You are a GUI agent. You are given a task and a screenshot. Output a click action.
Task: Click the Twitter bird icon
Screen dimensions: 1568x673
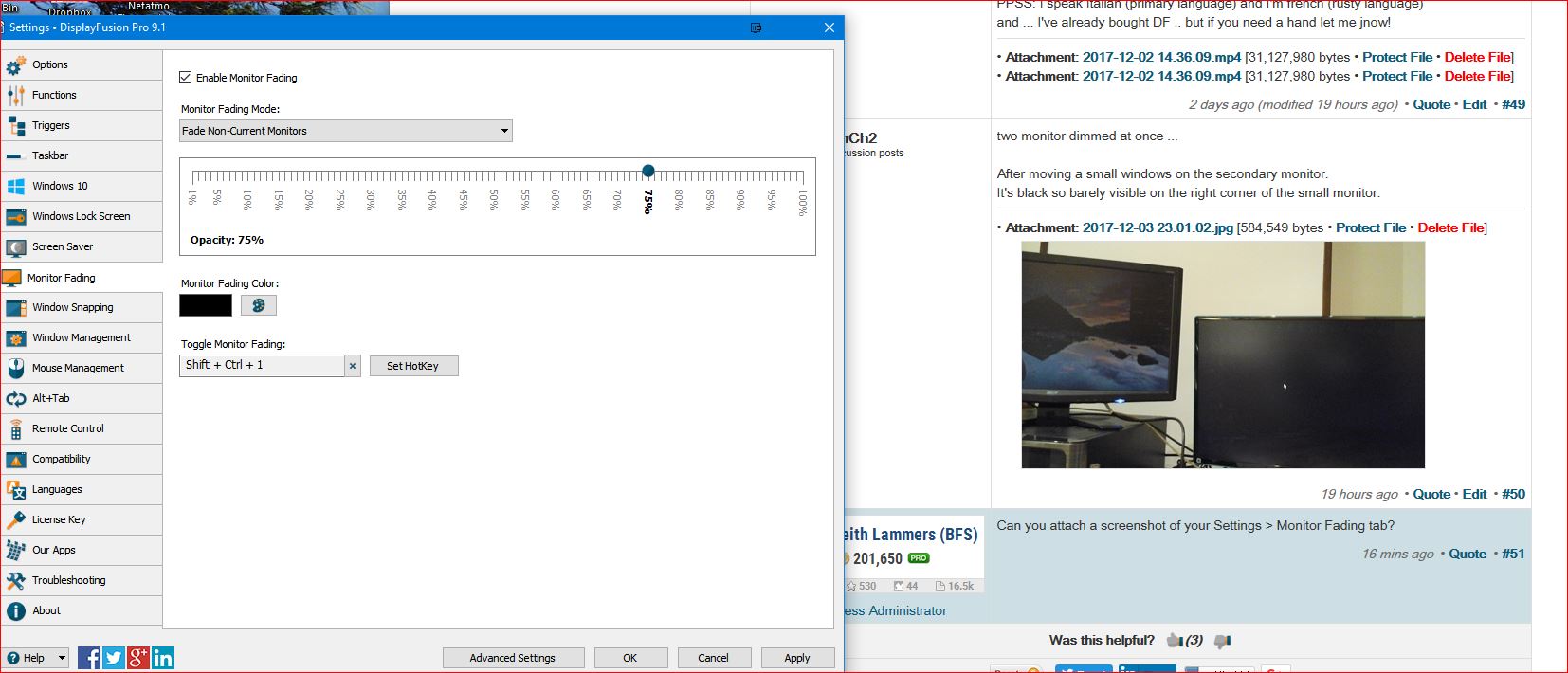point(114,658)
